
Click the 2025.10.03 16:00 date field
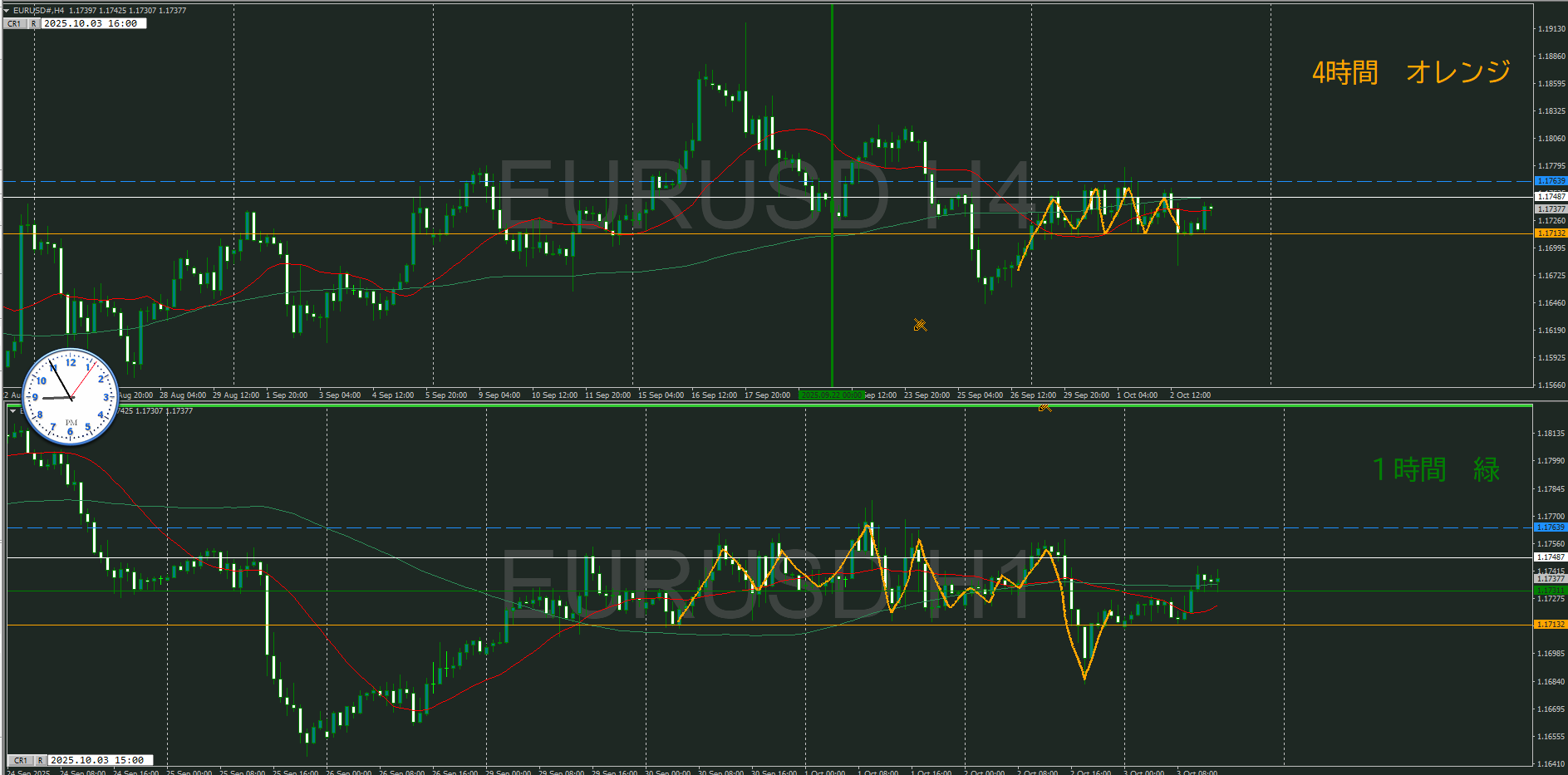point(93,24)
